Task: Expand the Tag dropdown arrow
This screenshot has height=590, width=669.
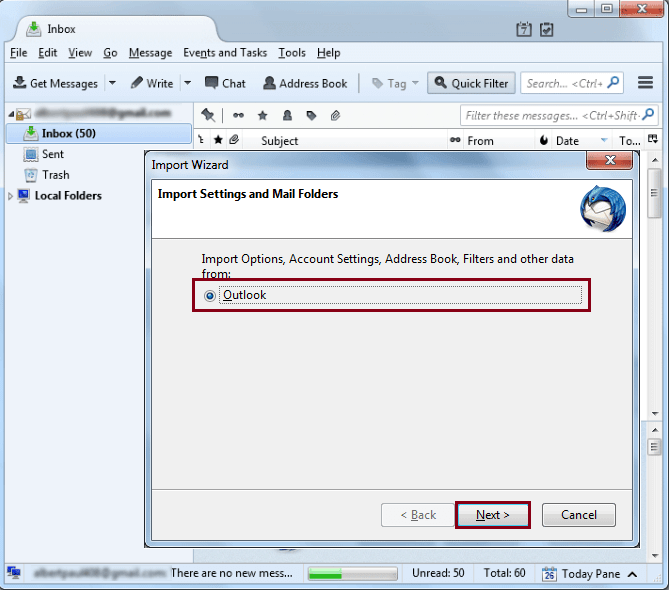Action: (416, 83)
